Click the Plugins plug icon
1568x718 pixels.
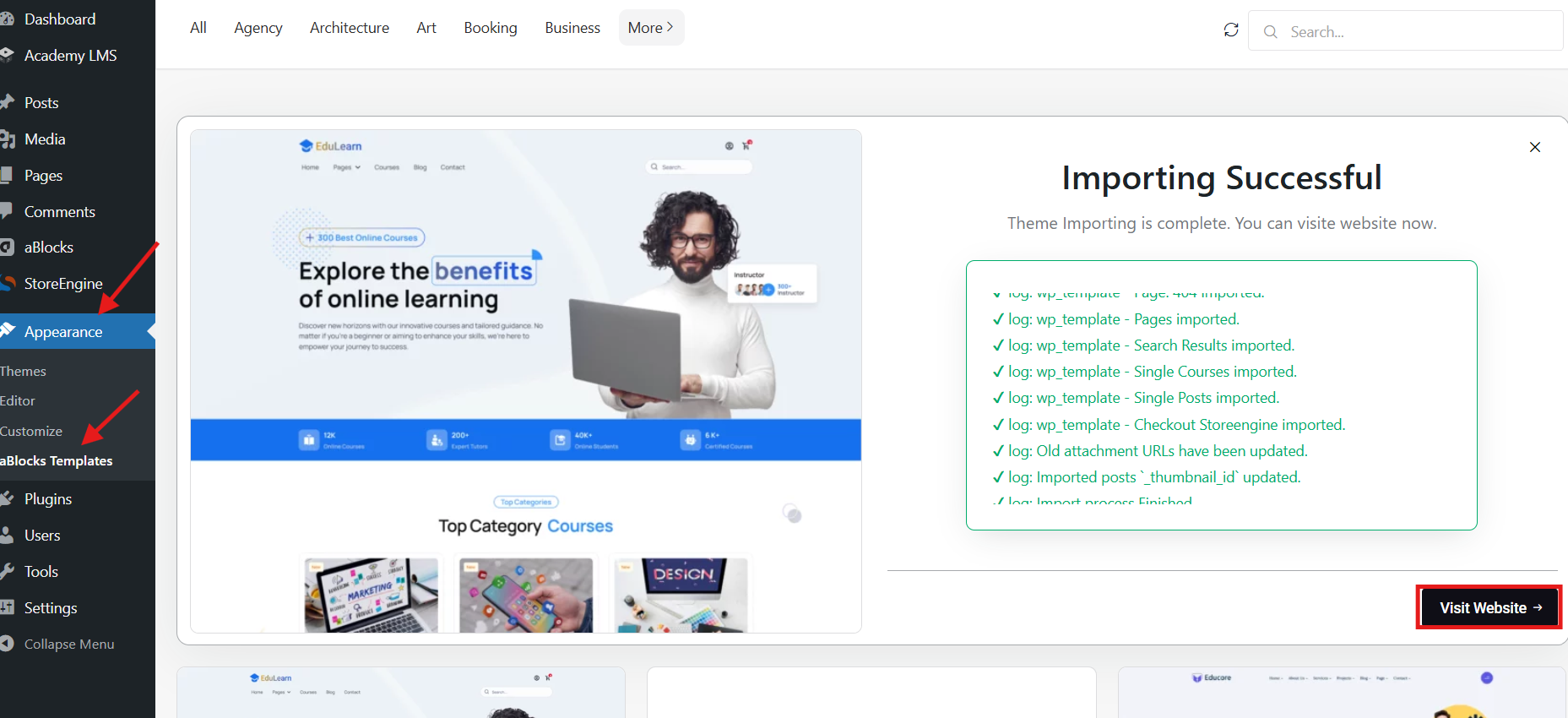click(x=8, y=499)
